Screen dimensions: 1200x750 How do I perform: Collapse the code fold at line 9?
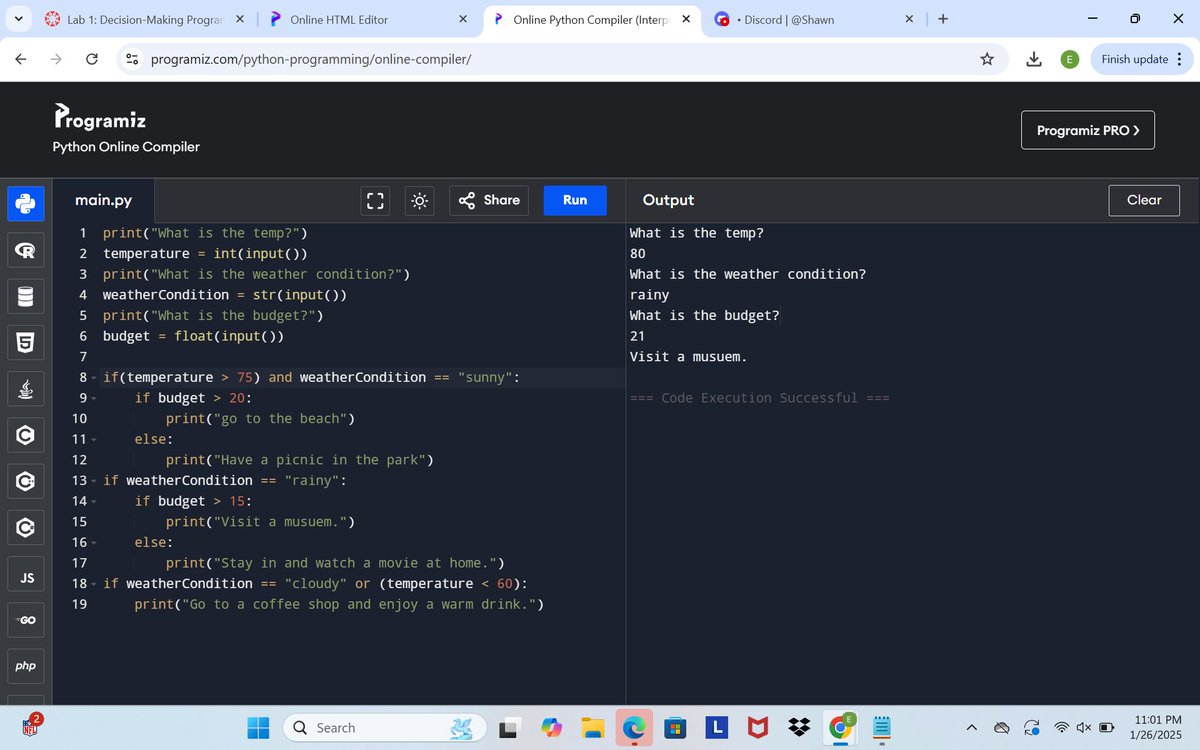pyautogui.click(x=94, y=399)
